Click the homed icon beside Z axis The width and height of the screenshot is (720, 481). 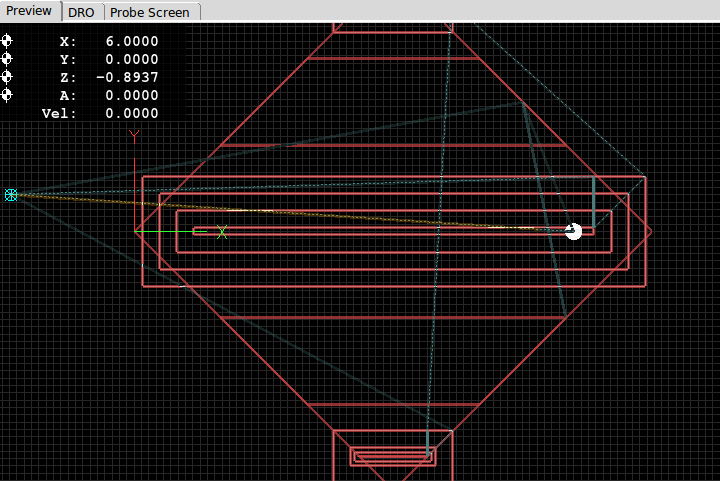7,77
